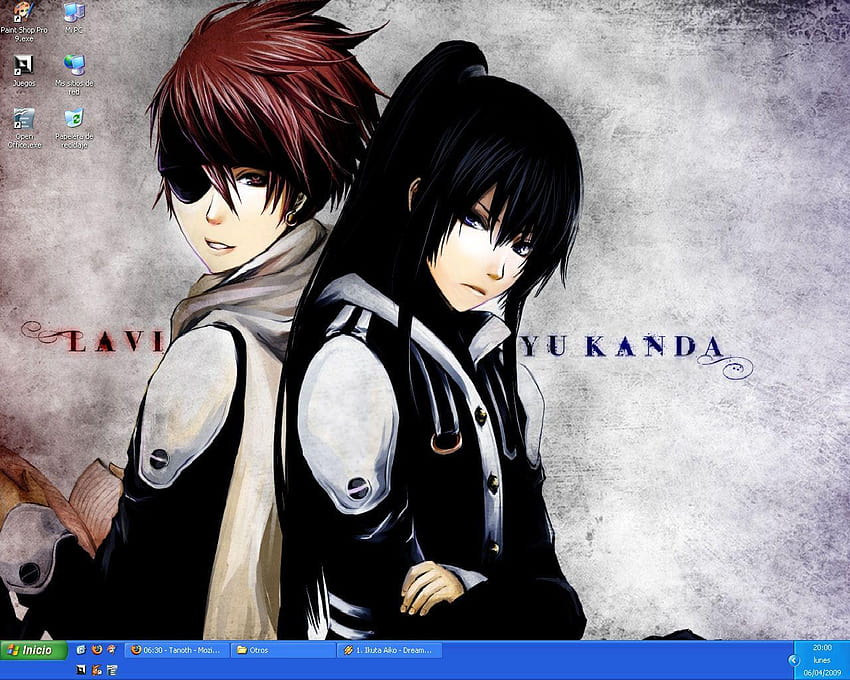Click the grey document quick launch icon
Viewport: 850px width, 680px height.
(112, 670)
